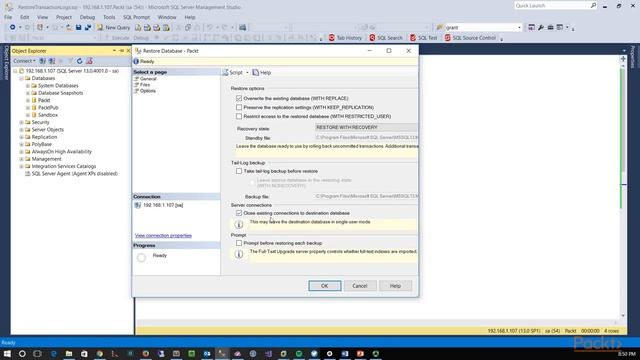Select the Sandbox database in tree
This screenshot has width=640, height=360.
48,115
